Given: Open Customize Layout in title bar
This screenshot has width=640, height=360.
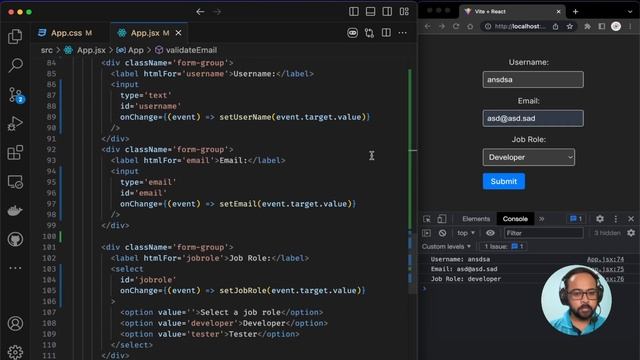Looking at the screenshot, I should (x=404, y=11).
